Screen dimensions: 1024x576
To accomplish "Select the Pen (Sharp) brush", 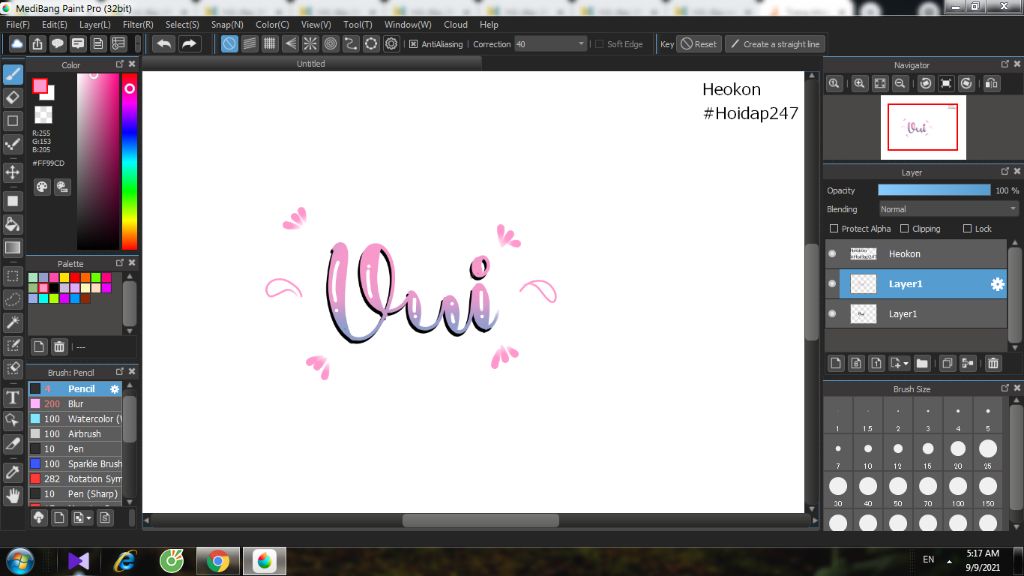I will pos(75,494).
